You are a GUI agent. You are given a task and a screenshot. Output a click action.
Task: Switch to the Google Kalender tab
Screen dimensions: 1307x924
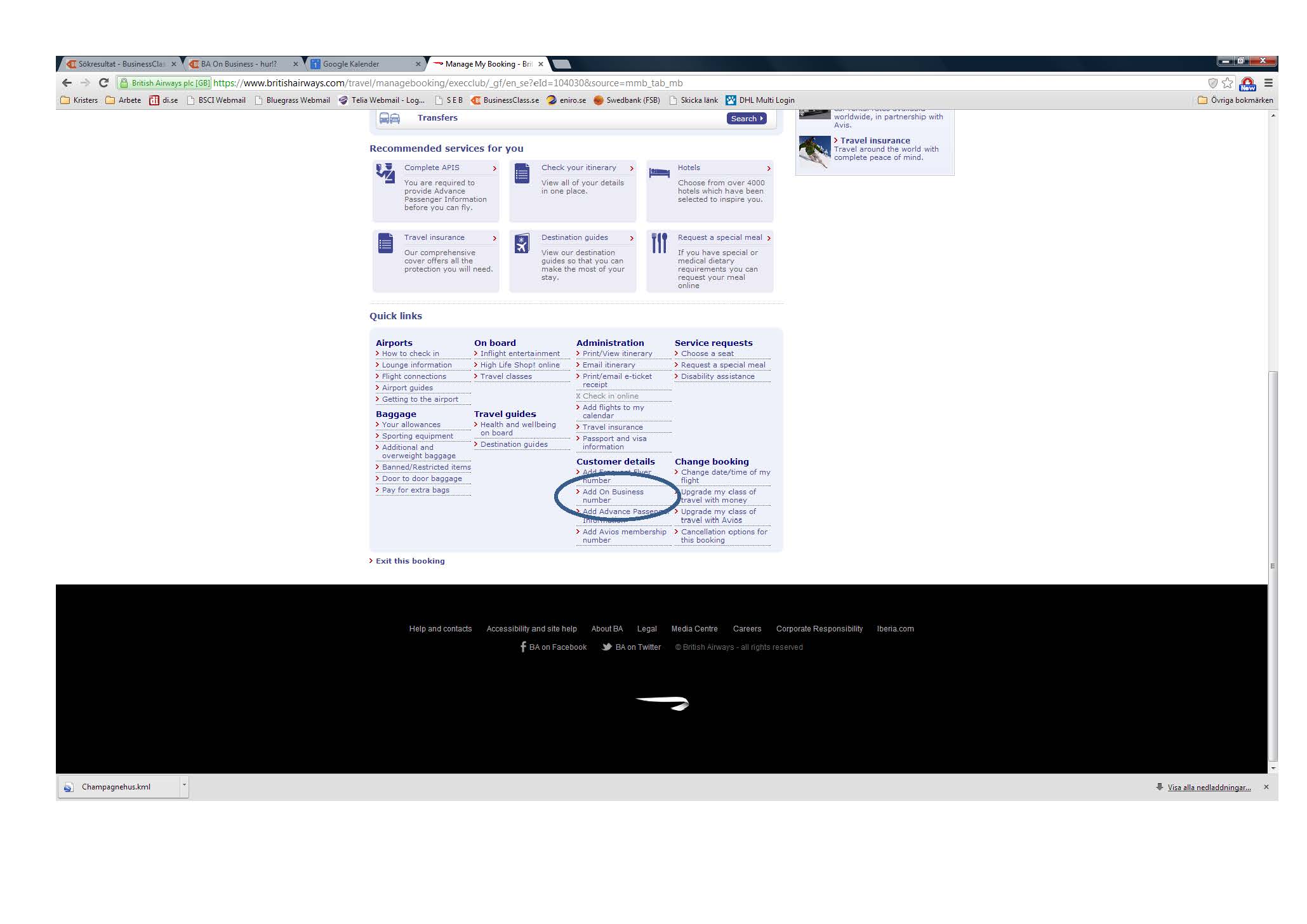(351, 64)
